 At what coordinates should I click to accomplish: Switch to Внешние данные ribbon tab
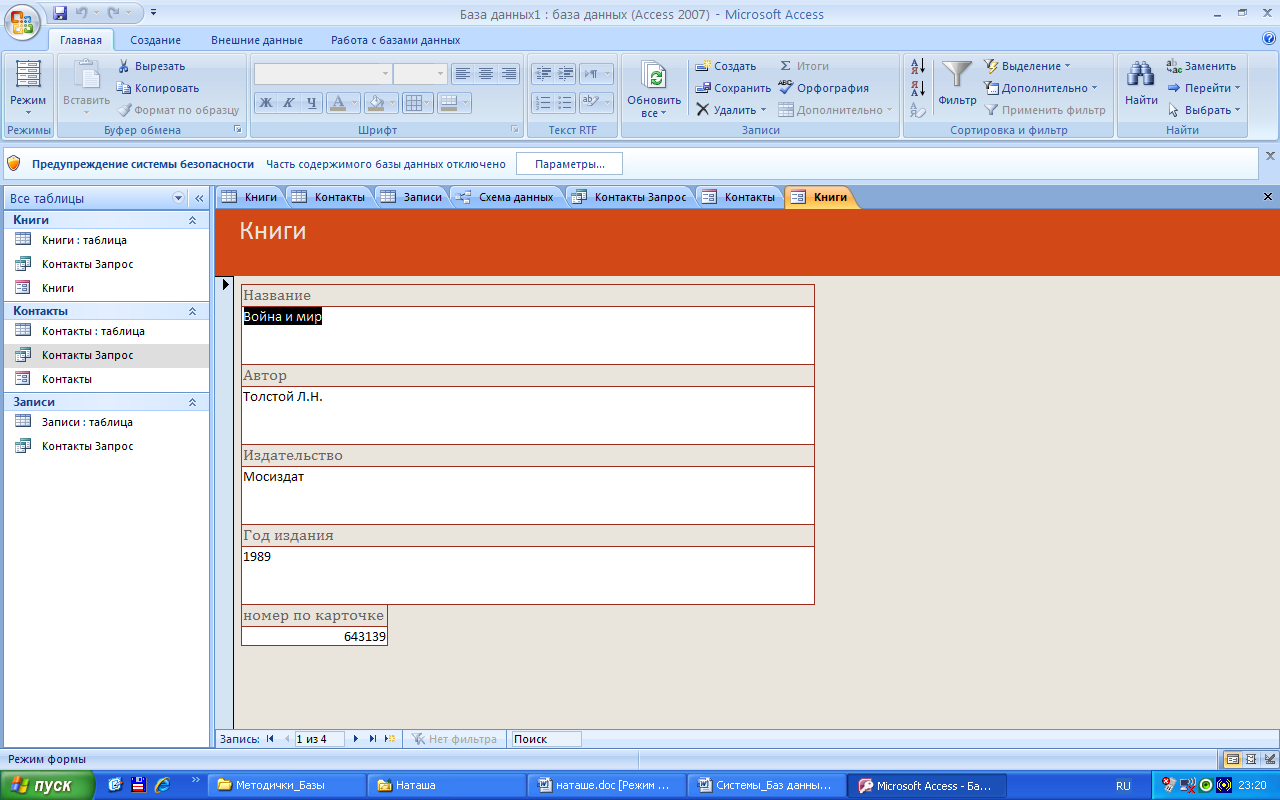[257, 40]
